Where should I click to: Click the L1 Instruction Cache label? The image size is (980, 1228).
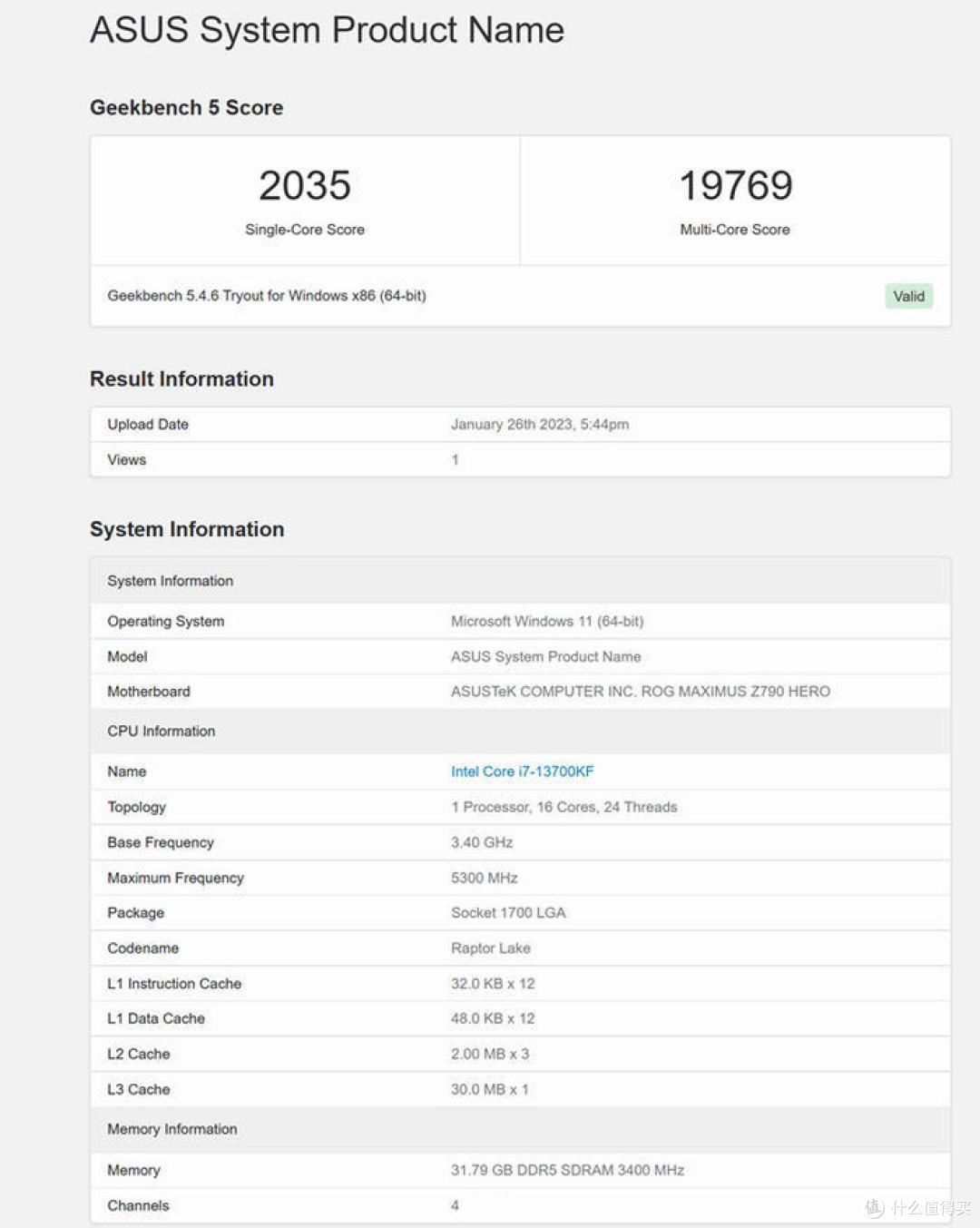(174, 984)
